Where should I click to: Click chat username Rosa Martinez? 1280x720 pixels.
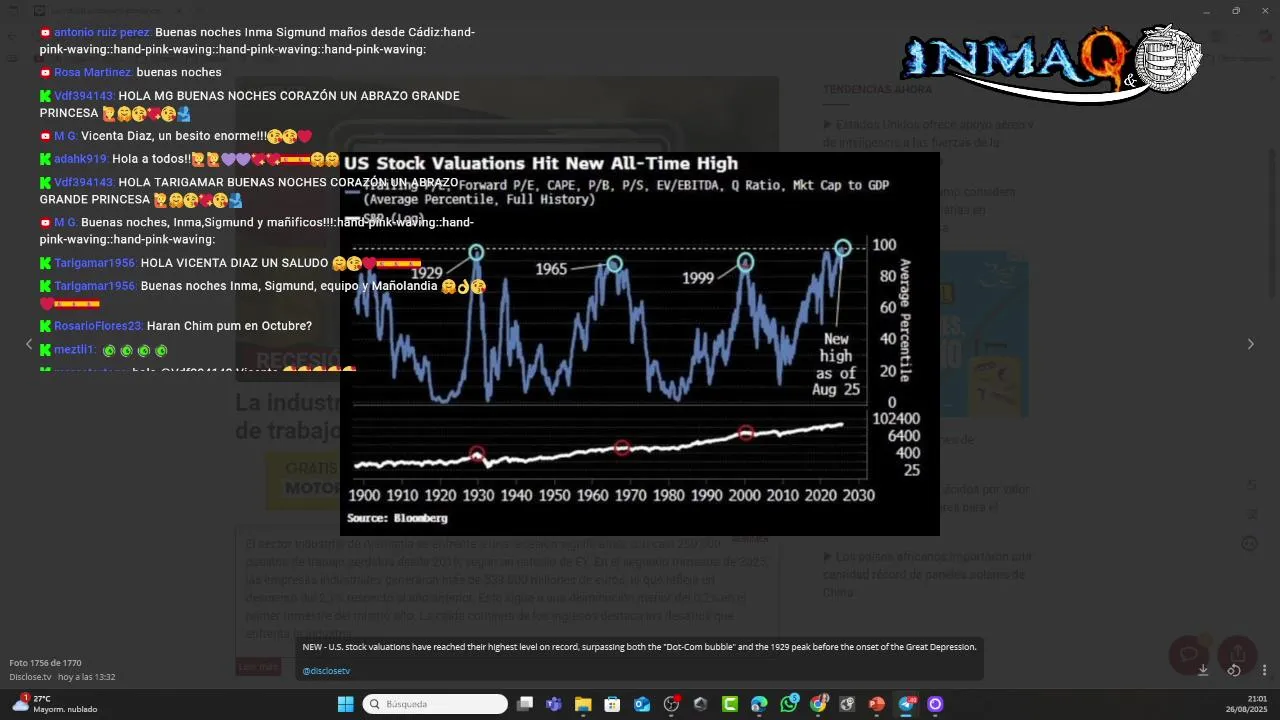point(93,73)
